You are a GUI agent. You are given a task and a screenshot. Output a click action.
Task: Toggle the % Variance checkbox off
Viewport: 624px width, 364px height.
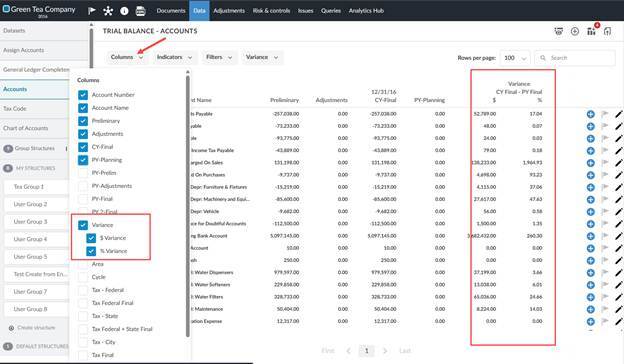point(91,251)
